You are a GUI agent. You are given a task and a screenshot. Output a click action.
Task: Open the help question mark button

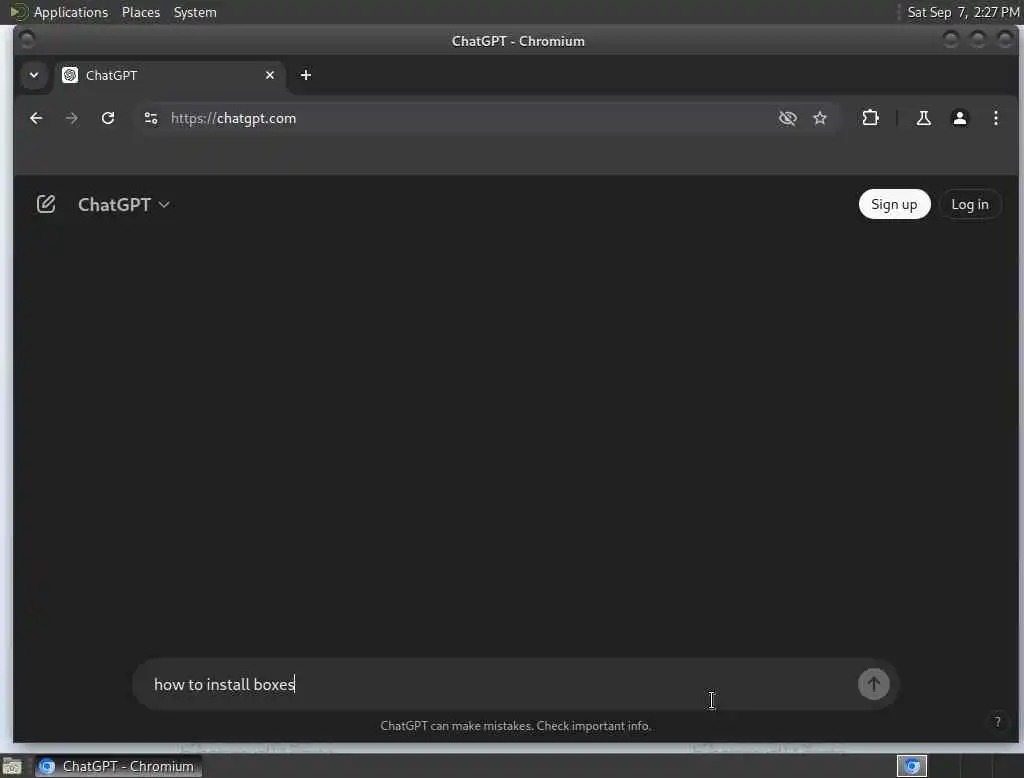click(x=997, y=721)
